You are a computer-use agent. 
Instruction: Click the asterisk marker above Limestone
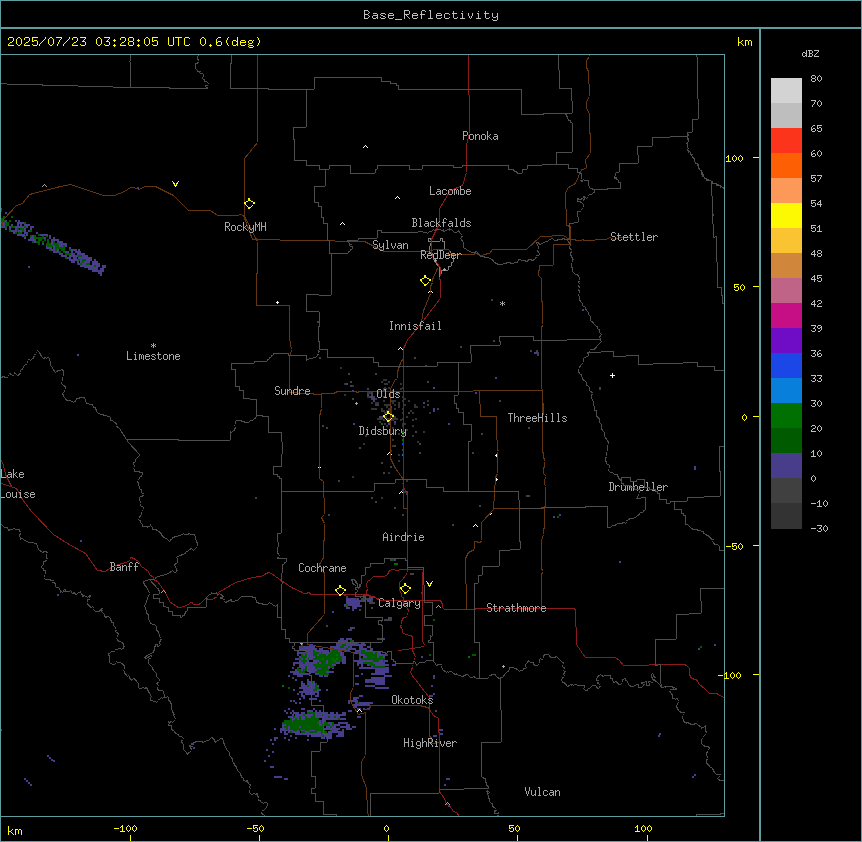point(153,346)
